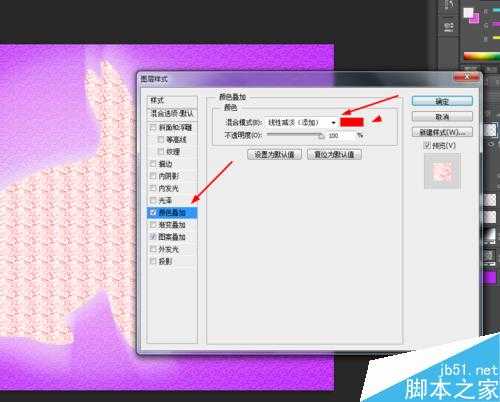Enable the 渐变叠加 checkbox
This screenshot has width=500, height=402.
tap(153, 225)
